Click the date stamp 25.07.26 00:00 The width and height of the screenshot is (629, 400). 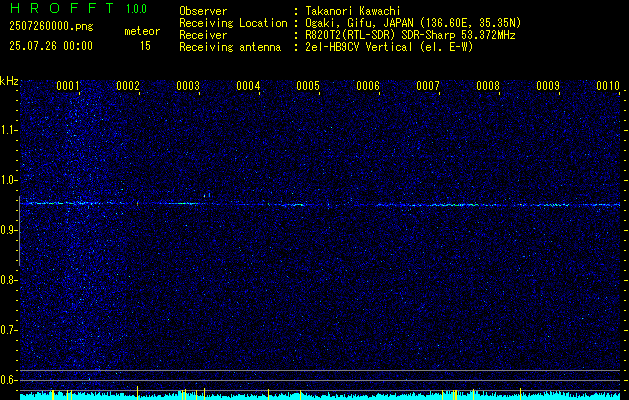[51, 46]
